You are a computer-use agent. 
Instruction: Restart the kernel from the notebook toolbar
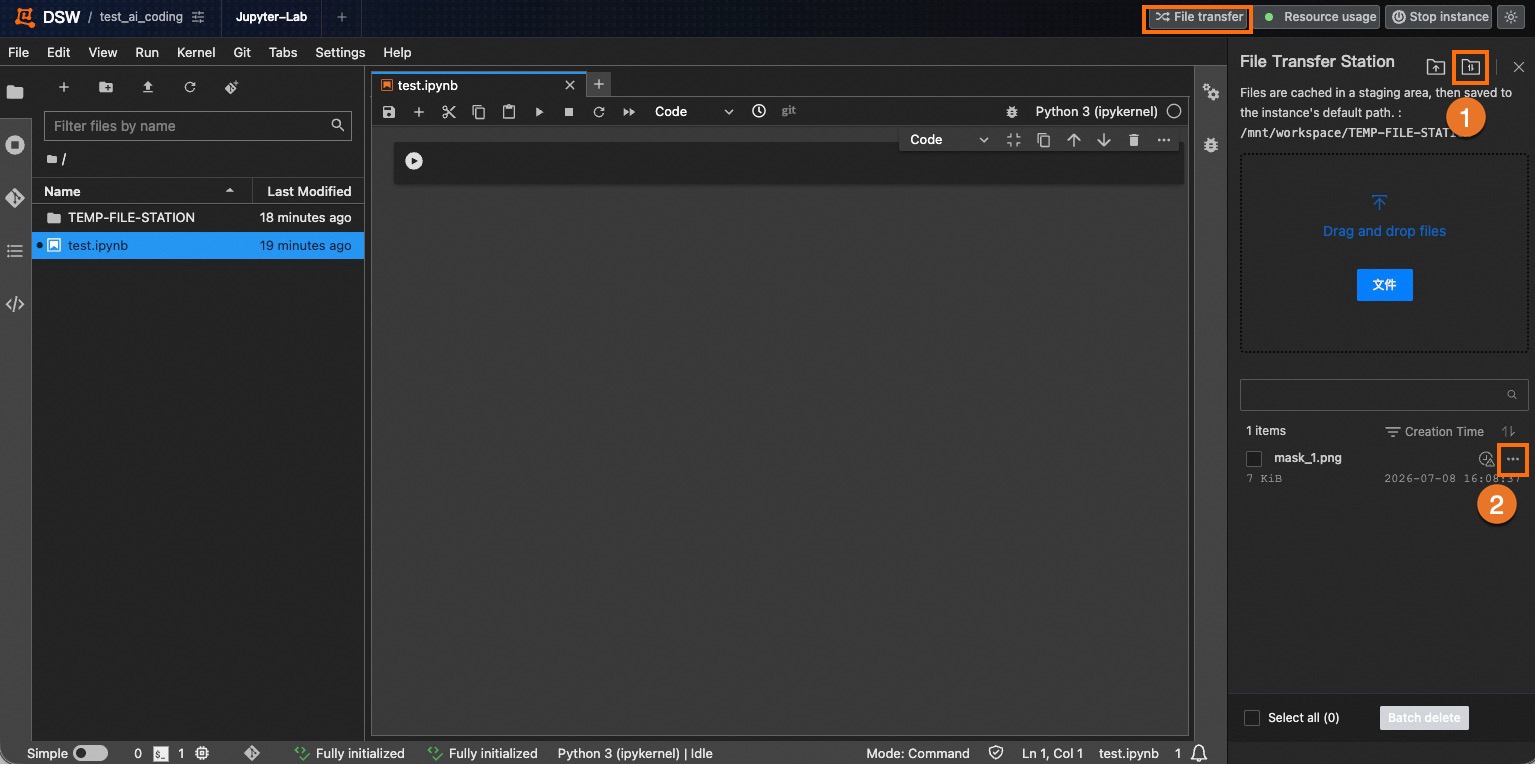coord(599,112)
